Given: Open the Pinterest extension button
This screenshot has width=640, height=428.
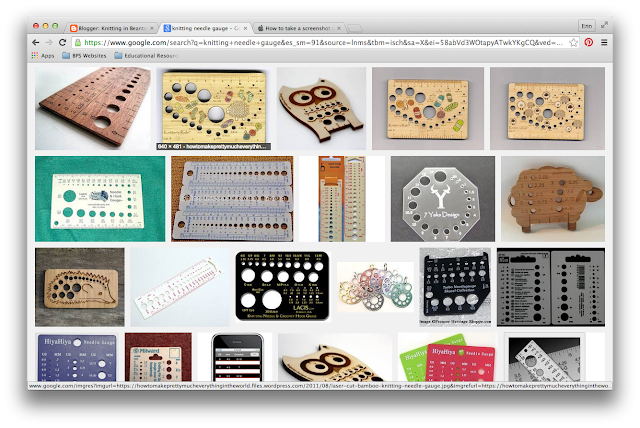Looking at the screenshot, I should click(589, 42).
